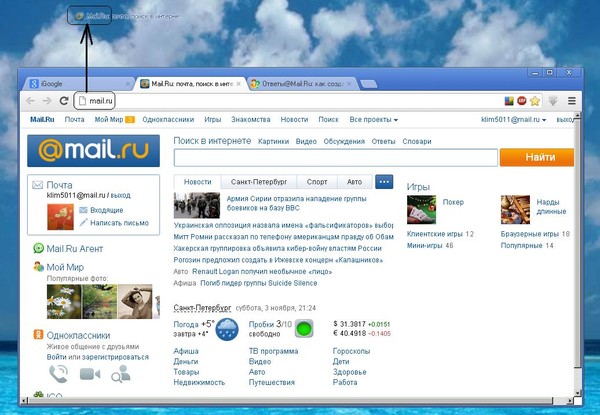Close the iGoogle tab

coord(128,84)
